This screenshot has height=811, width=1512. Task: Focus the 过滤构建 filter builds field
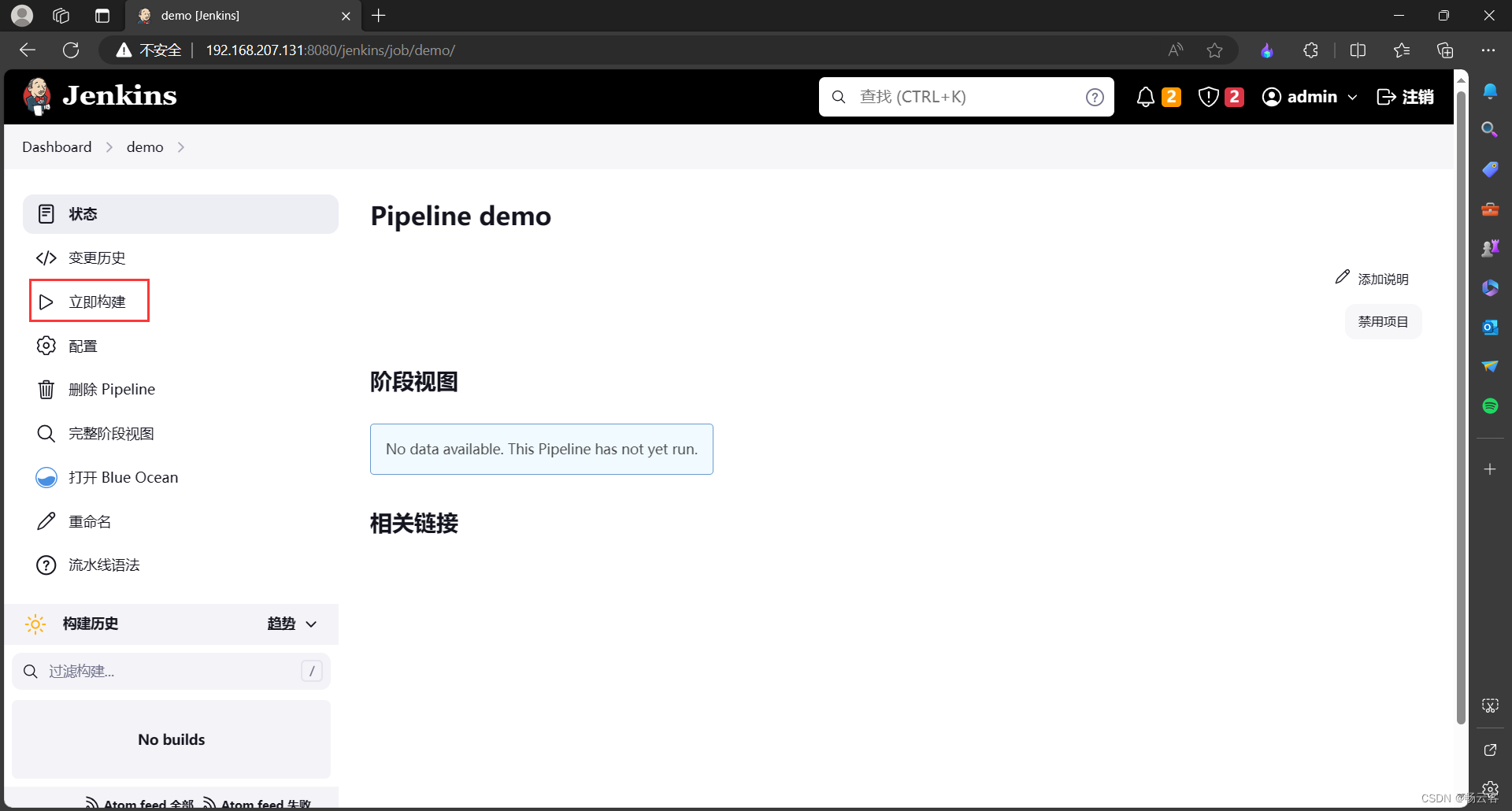click(171, 671)
